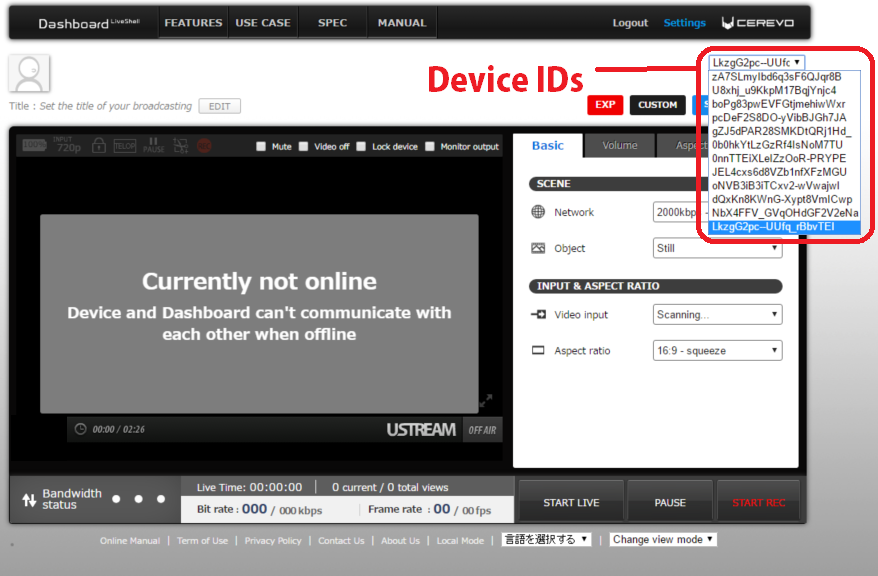
Task: Open the Object Still dropdown
Action: pos(717,248)
